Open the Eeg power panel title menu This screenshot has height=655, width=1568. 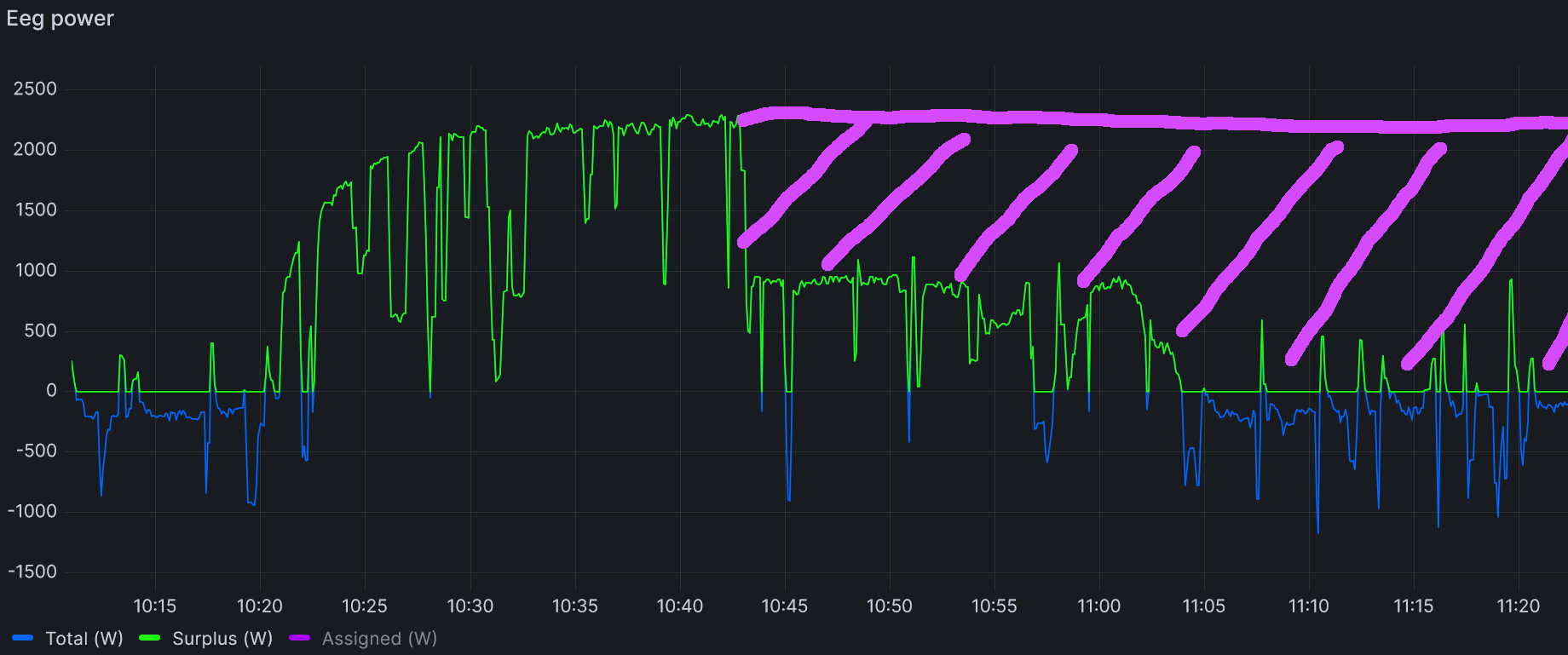(60, 19)
